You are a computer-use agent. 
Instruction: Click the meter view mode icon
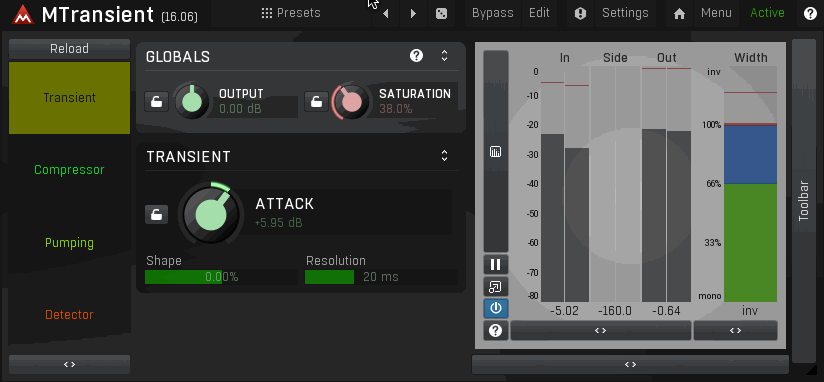pyautogui.click(x=496, y=152)
